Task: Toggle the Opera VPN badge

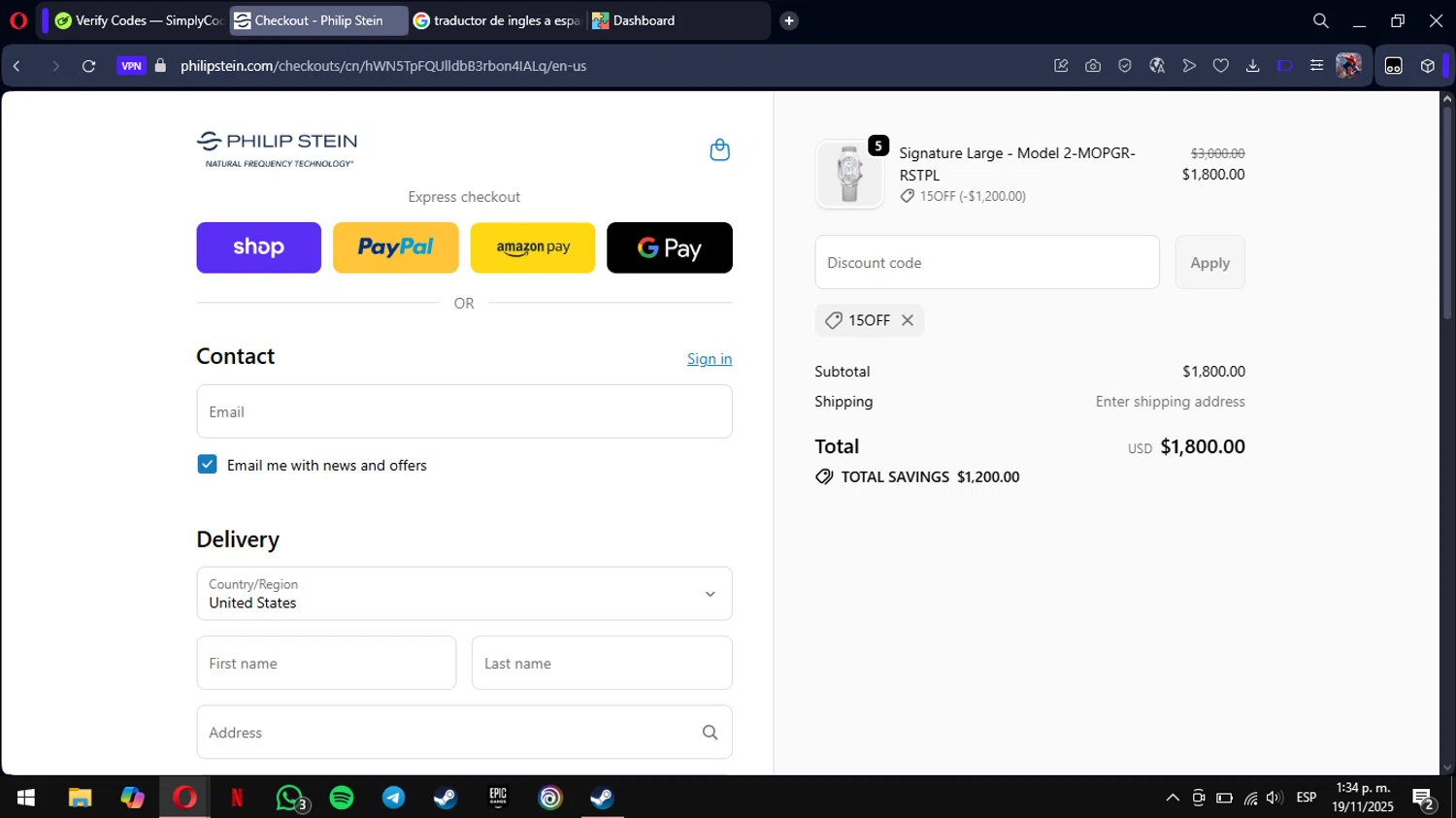Action: coord(131,66)
